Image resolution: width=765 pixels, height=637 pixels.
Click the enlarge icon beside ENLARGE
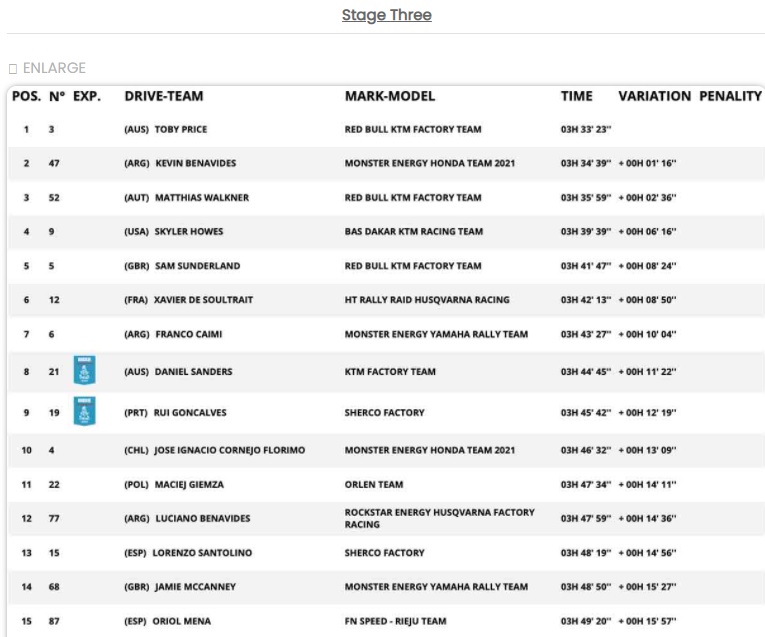[13, 69]
